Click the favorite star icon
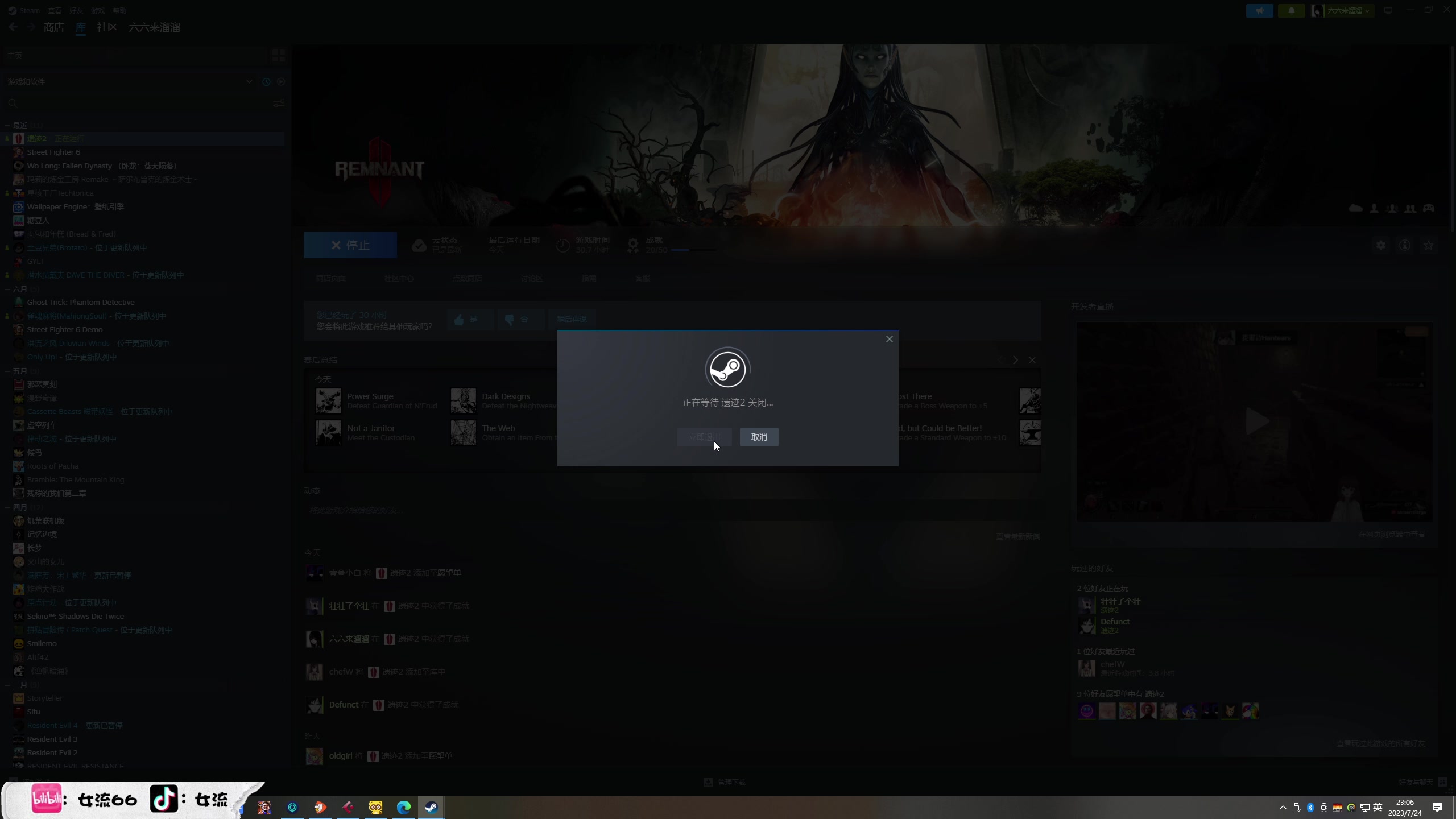This screenshot has height=819, width=1456. point(1429,245)
